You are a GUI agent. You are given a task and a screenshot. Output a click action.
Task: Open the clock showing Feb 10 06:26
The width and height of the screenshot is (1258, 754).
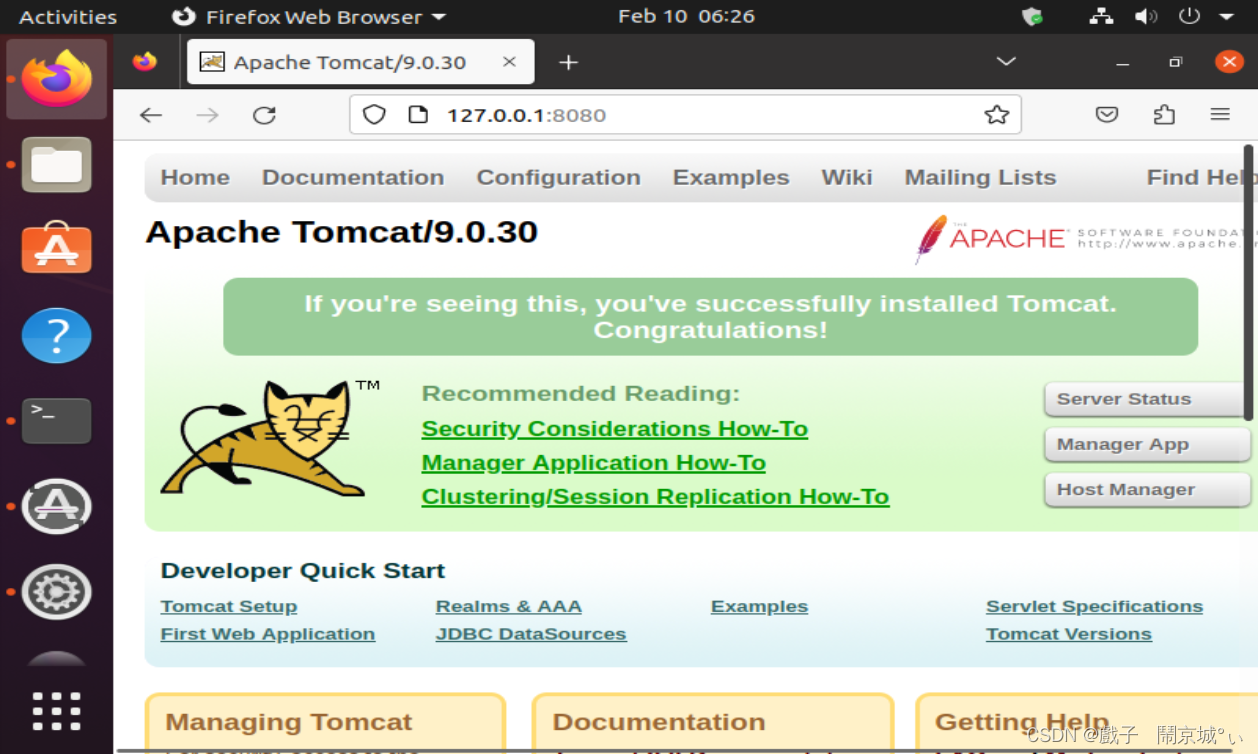tap(686, 17)
